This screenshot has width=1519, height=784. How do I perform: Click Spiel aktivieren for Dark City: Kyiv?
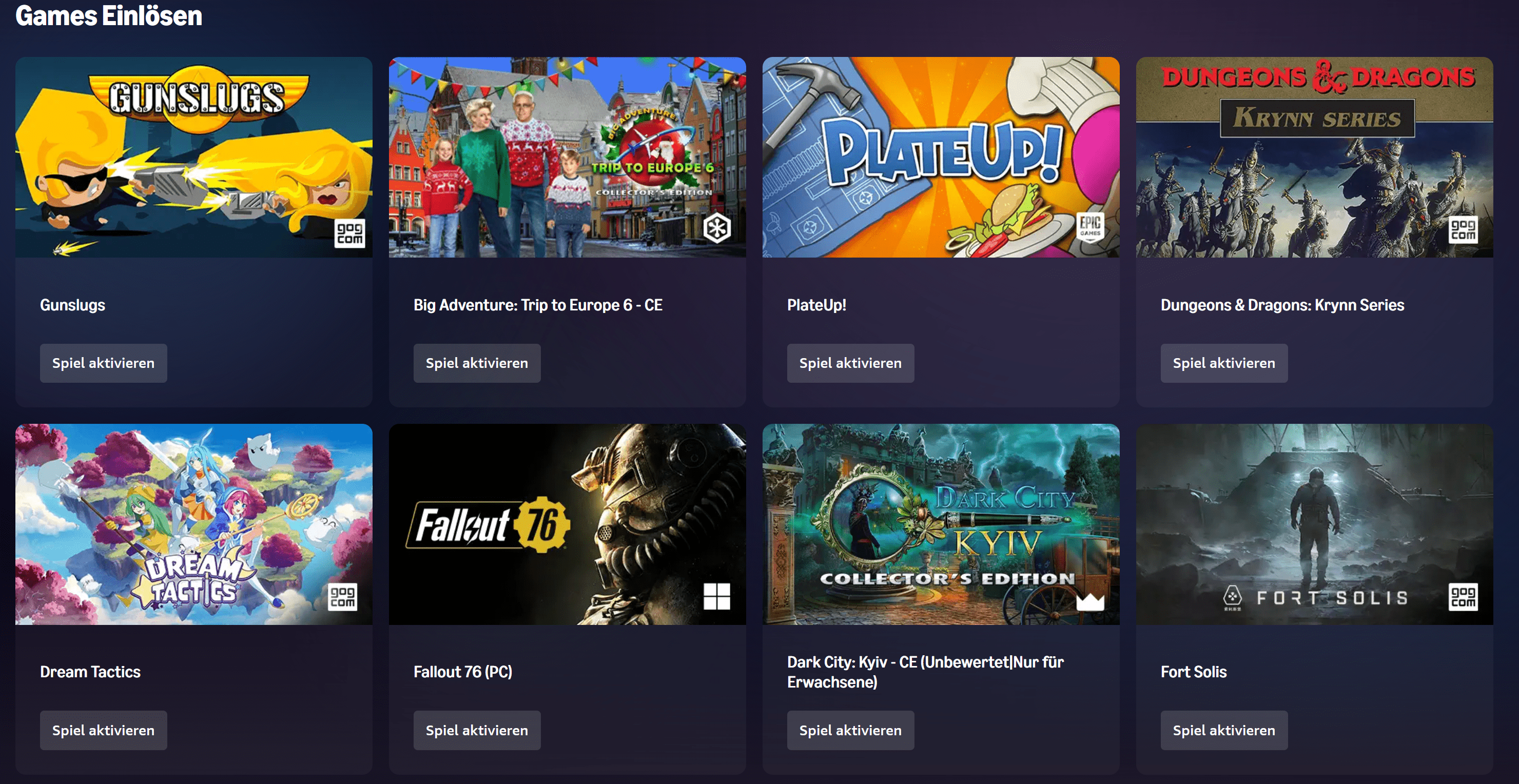pos(850,730)
